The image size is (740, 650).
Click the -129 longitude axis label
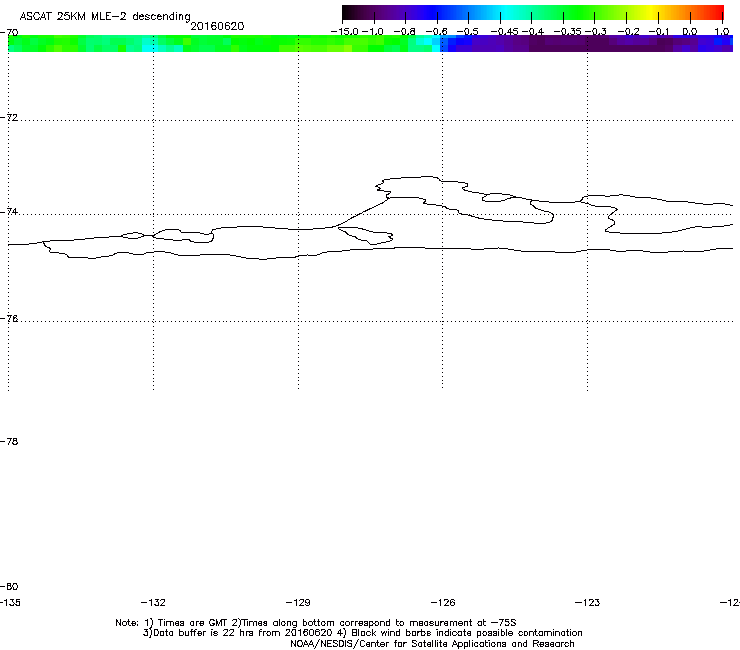pyautogui.click(x=298, y=602)
